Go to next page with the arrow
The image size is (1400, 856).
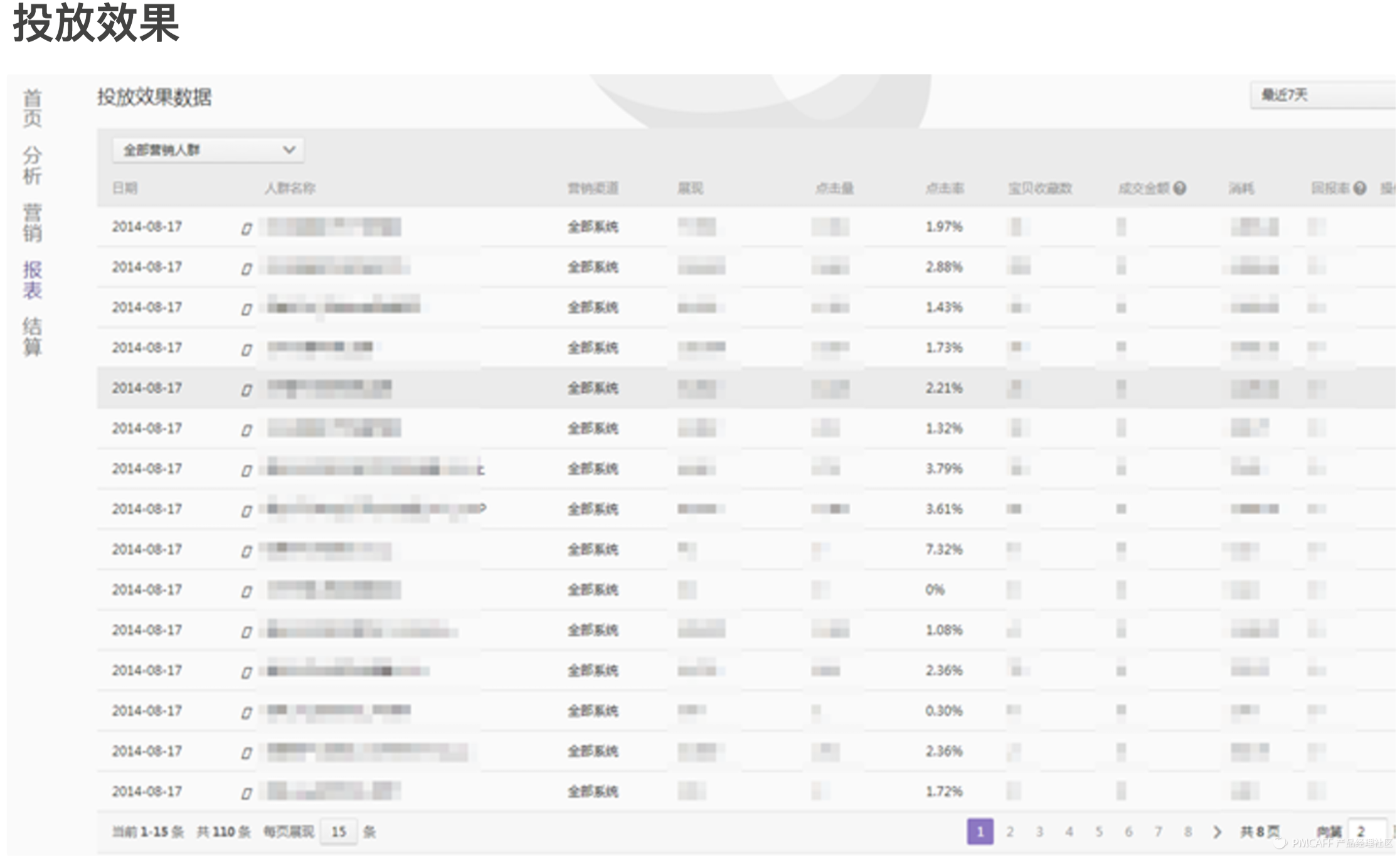click(1217, 832)
